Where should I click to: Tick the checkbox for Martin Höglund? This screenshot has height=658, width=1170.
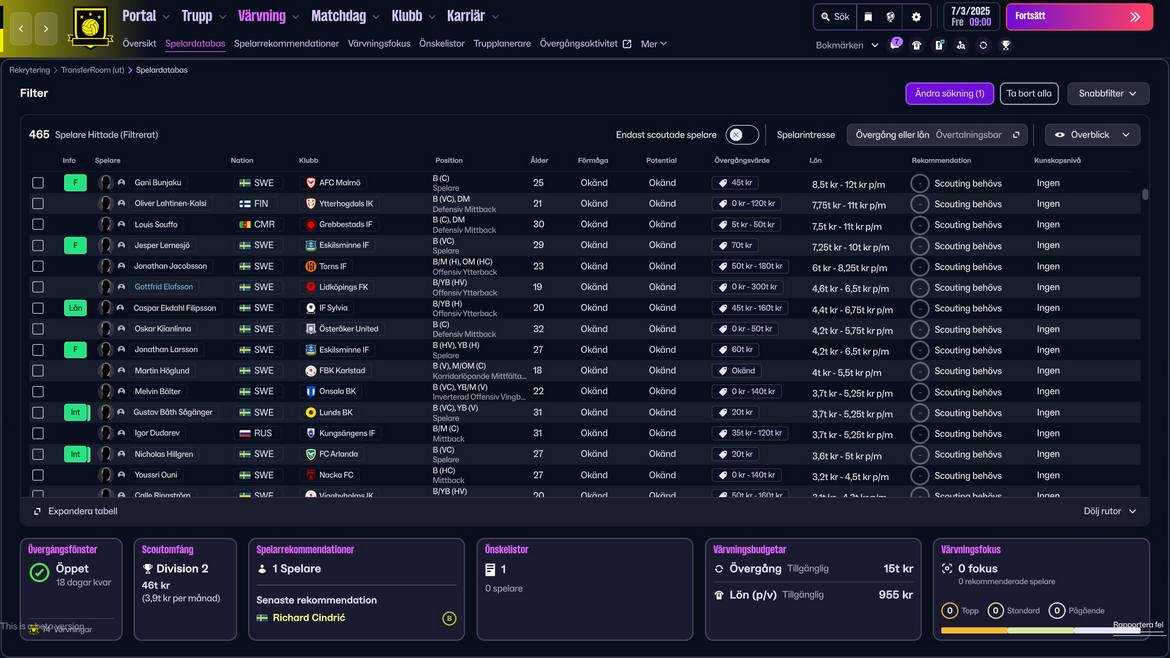tap(38, 371)
